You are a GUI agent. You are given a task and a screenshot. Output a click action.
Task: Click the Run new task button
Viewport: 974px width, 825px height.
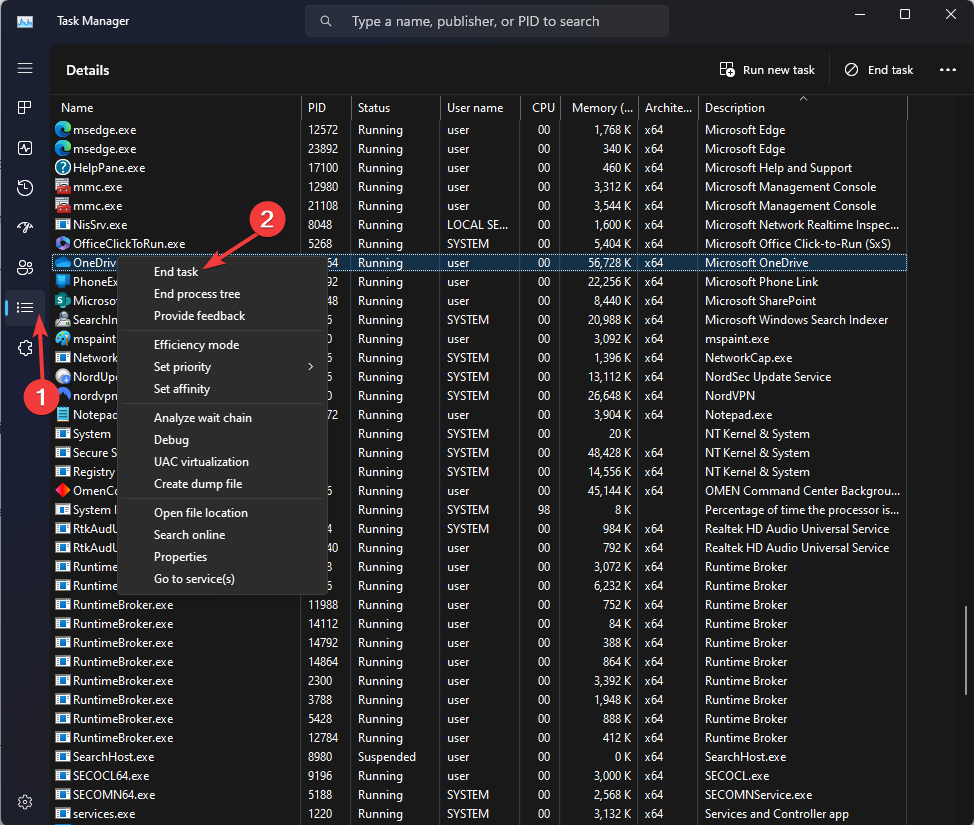767,70
